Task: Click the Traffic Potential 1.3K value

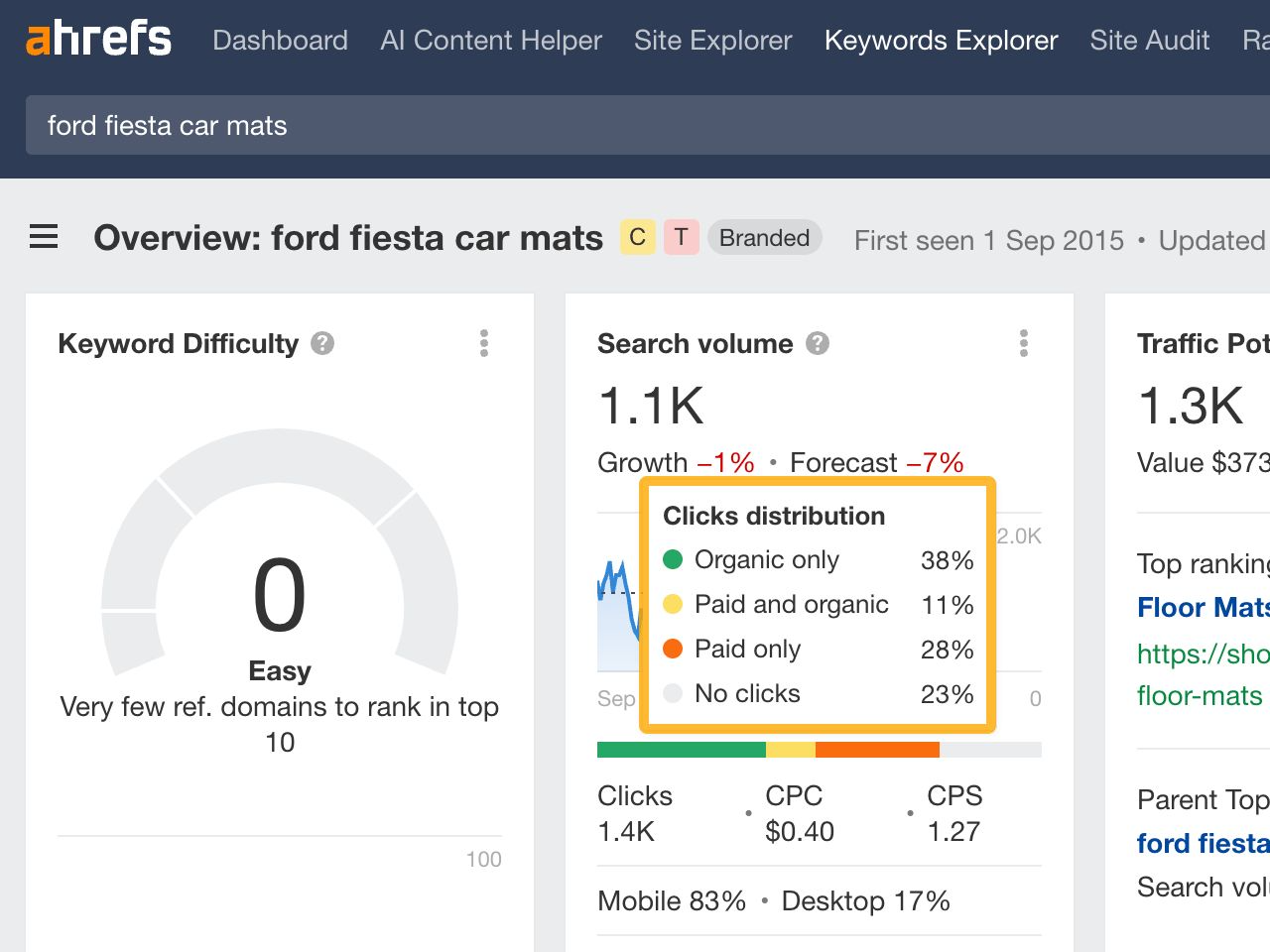Action: pyautogui.click(x=1191, y=406)
